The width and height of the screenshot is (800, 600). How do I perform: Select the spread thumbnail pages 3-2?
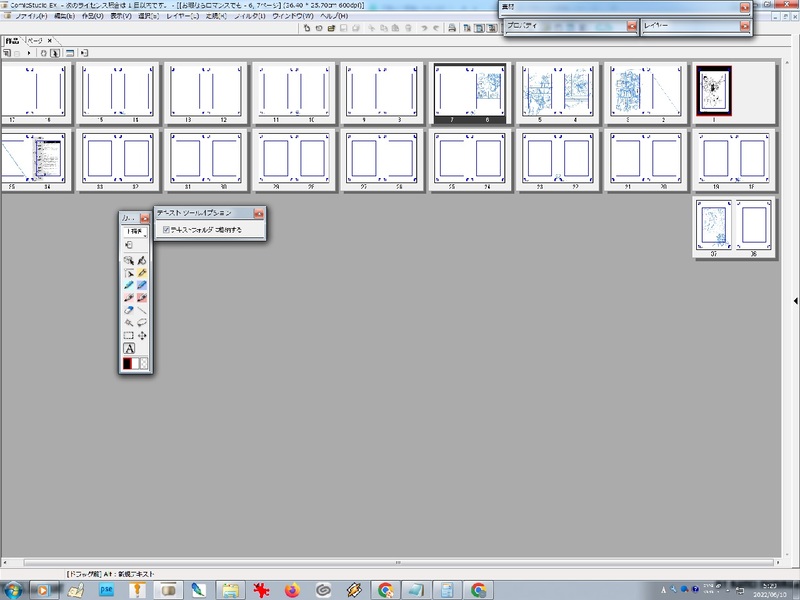[646, 93]
